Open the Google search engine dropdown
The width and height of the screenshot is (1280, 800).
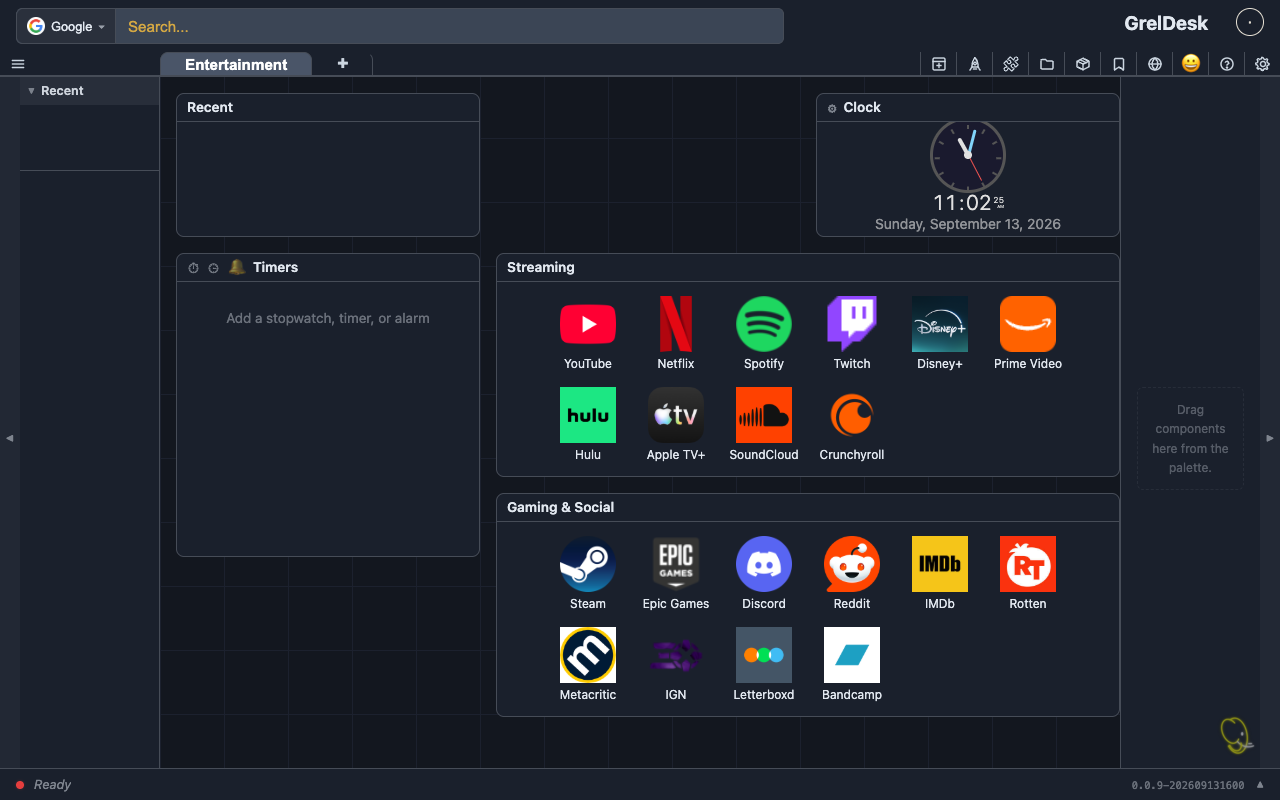coord(66,26)
